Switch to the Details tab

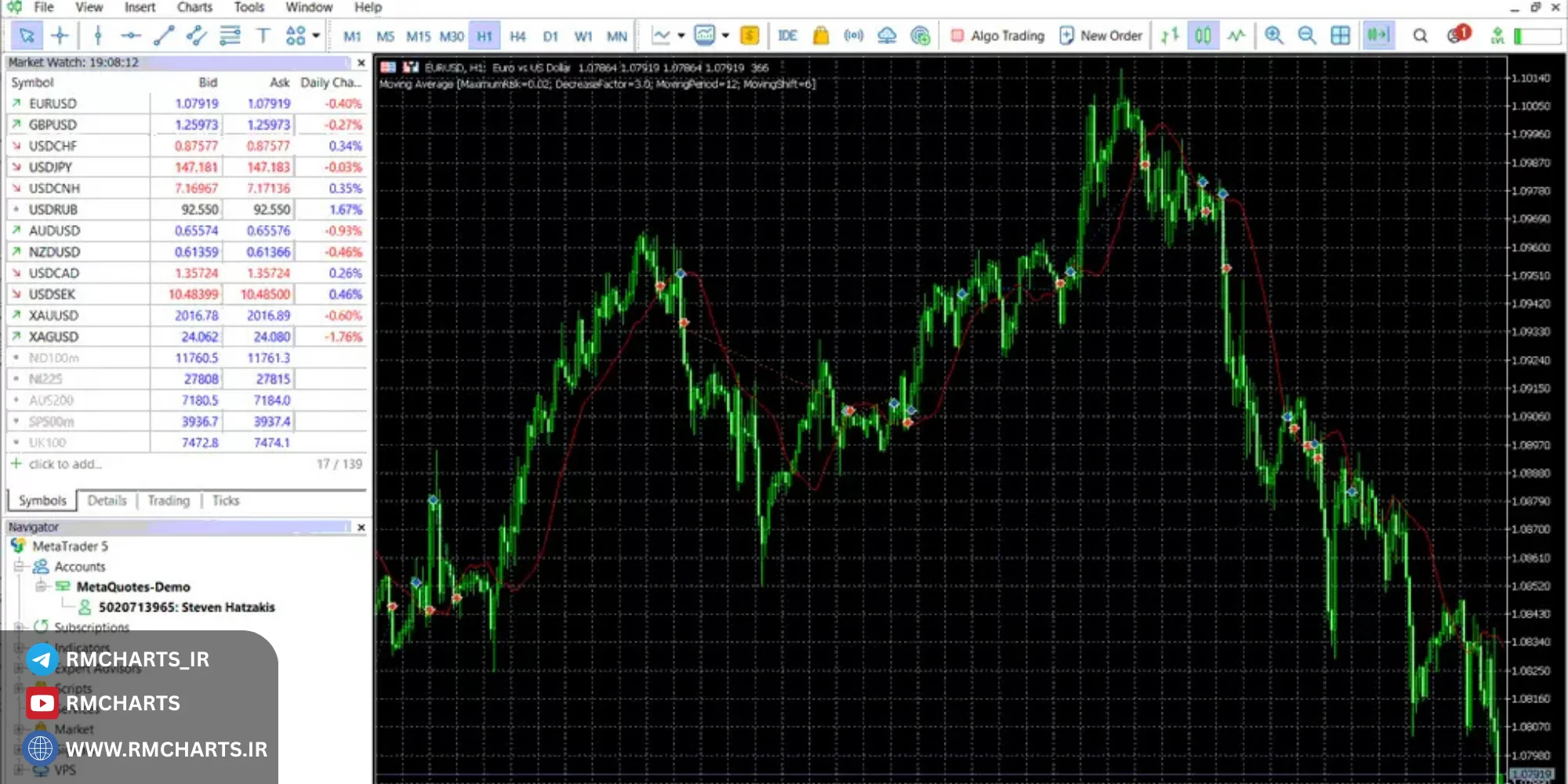(107, 500)
